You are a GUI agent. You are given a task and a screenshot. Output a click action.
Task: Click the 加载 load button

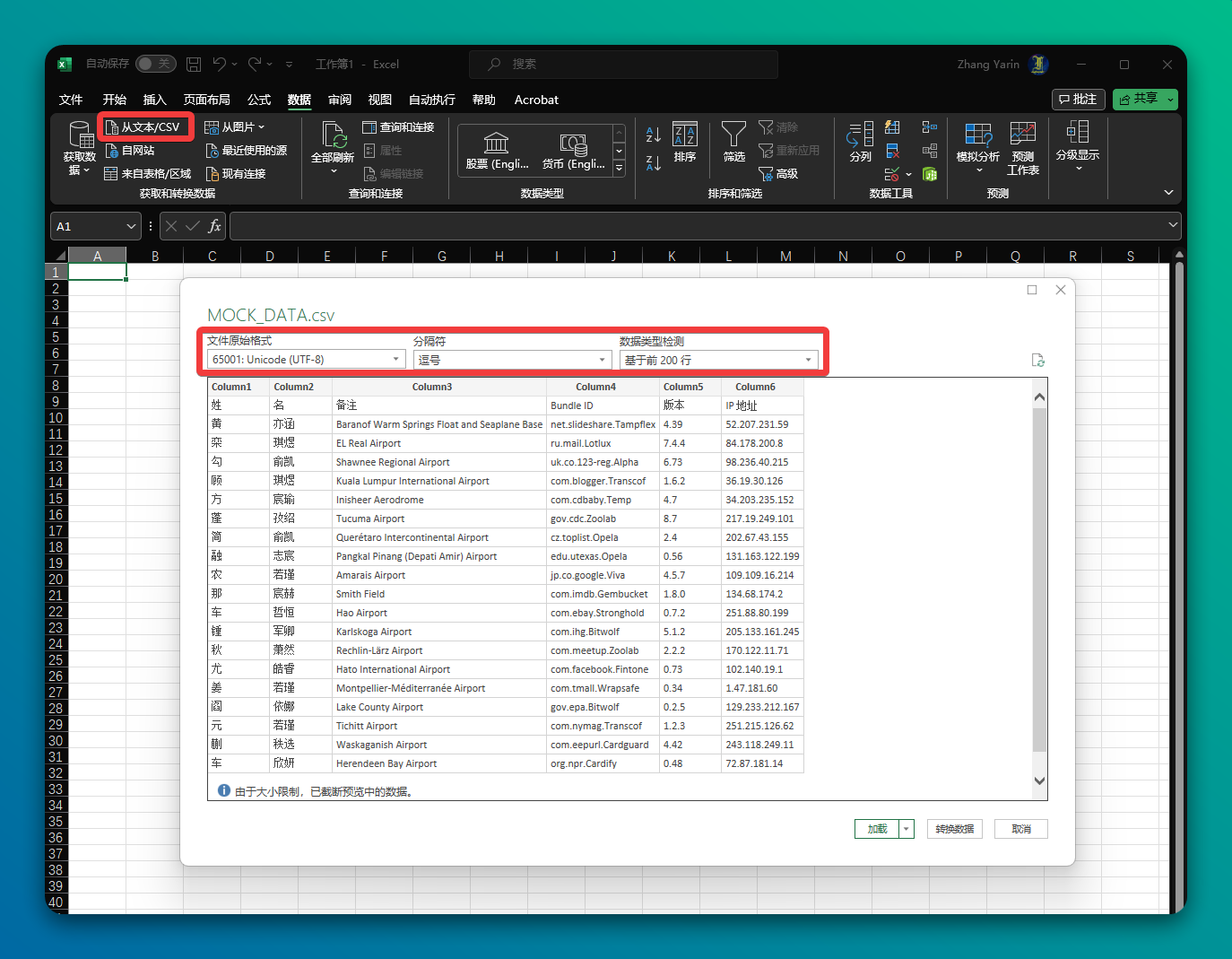coord(878,829)
